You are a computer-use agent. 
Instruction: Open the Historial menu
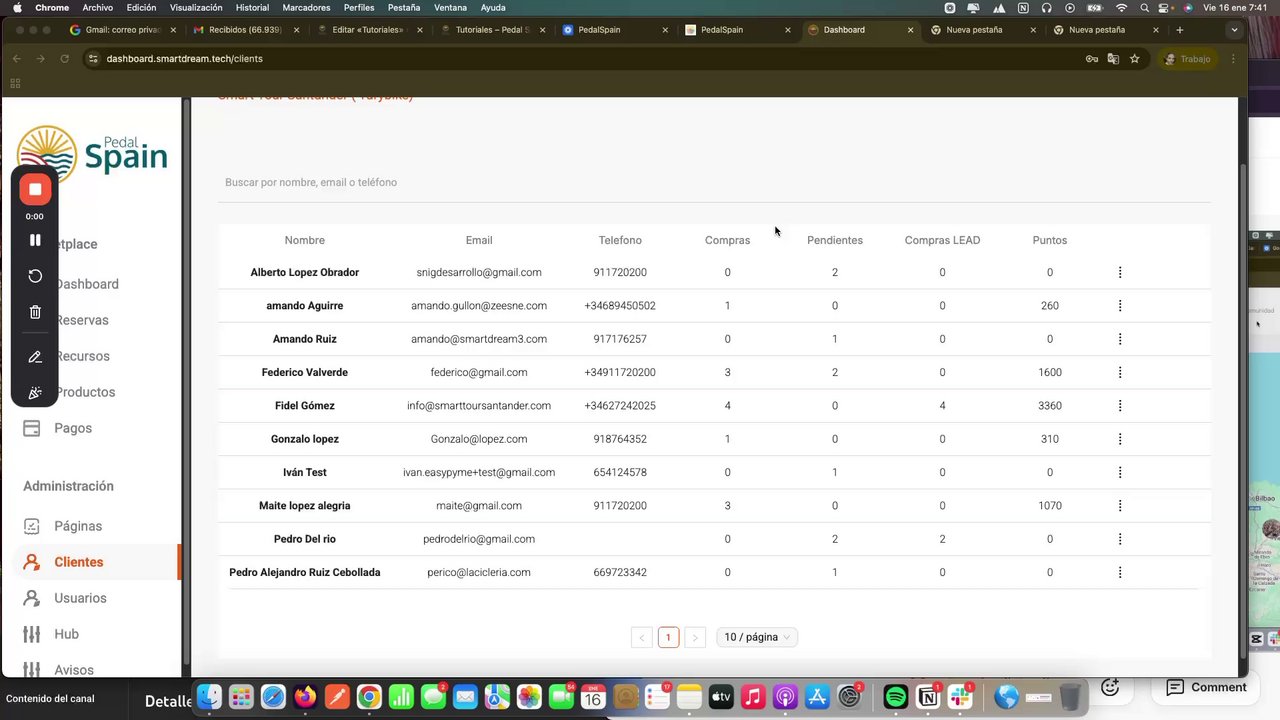(252, 7)
